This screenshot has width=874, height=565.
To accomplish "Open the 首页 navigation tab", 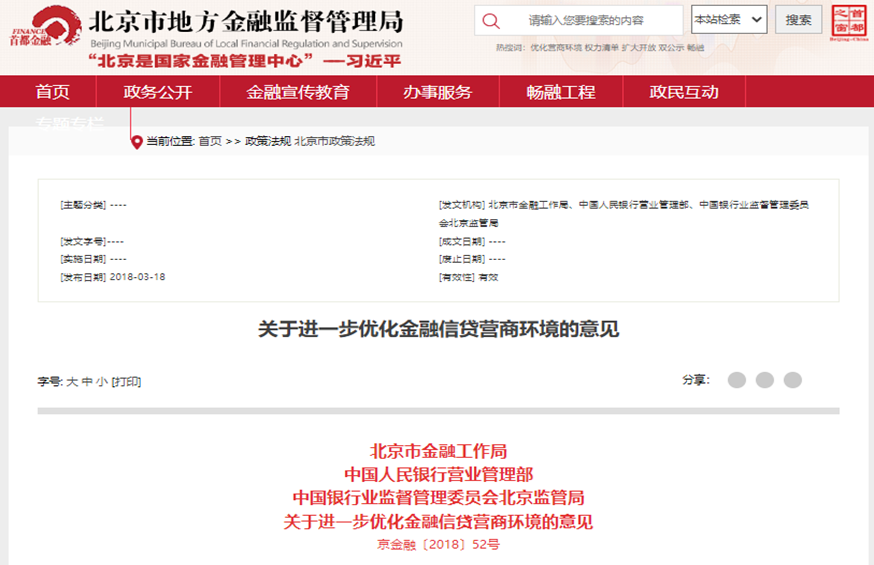I will [52, 92].
